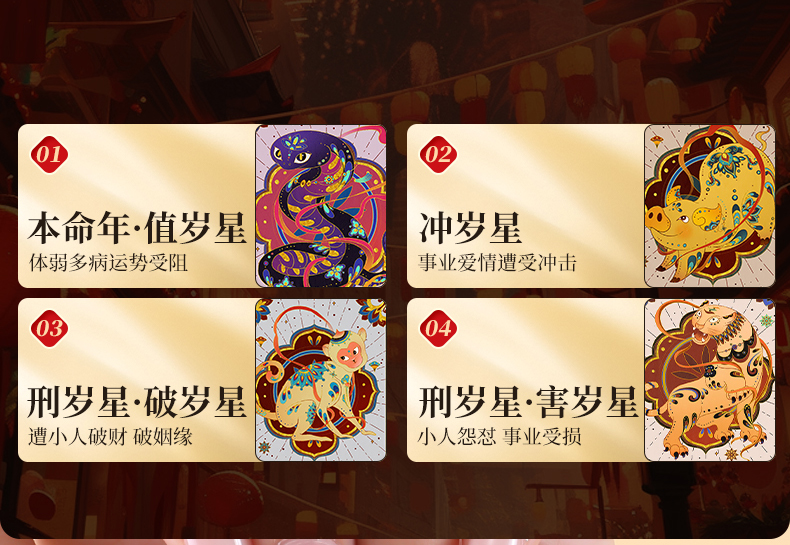This screenshot has width=790, height=545.
Task: Click subtitle 小人怨怼 事业受损
Action: click(x=499, y=437)
